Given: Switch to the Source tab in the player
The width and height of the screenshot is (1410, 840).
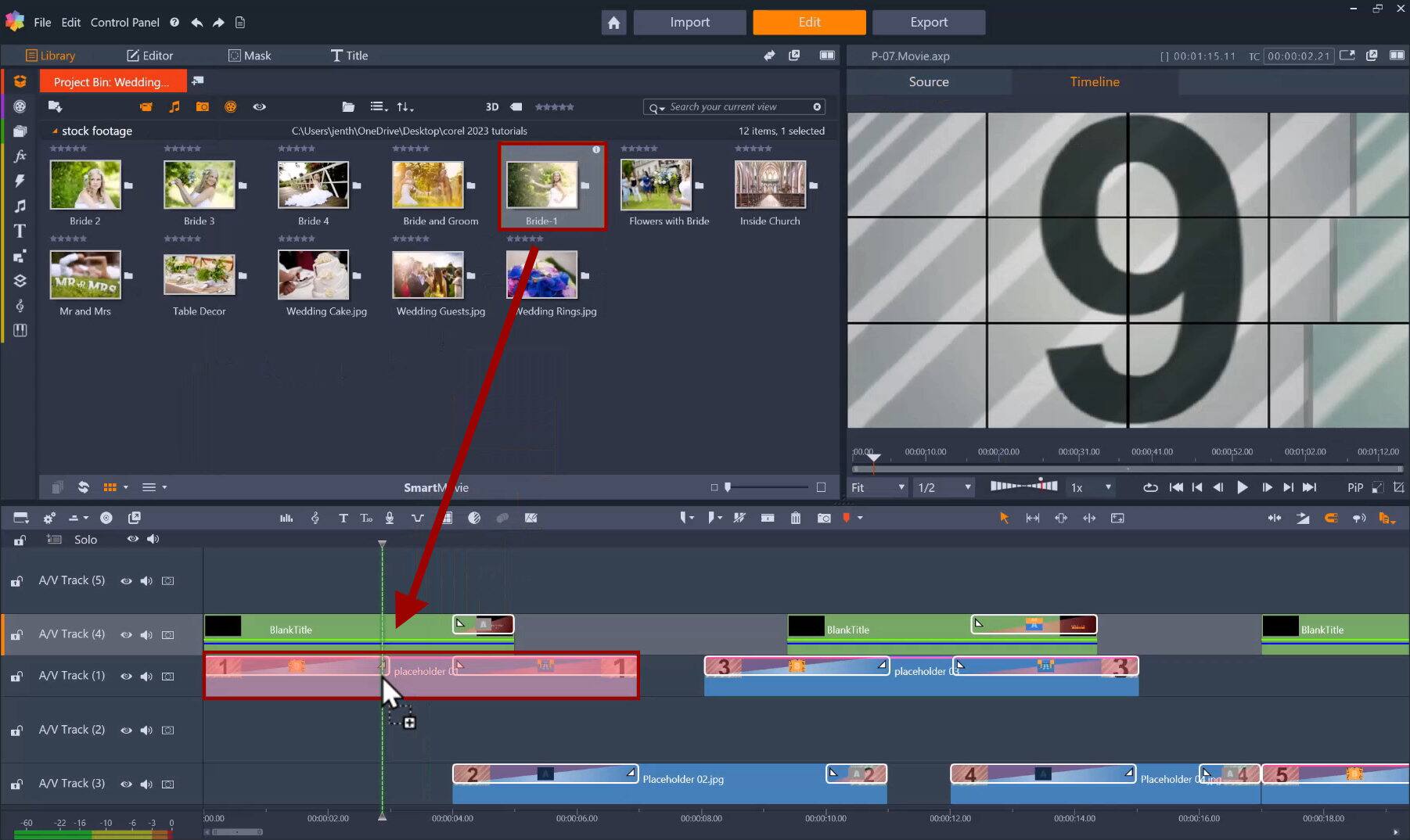Looking at the screenshot, I should (928, 81).
